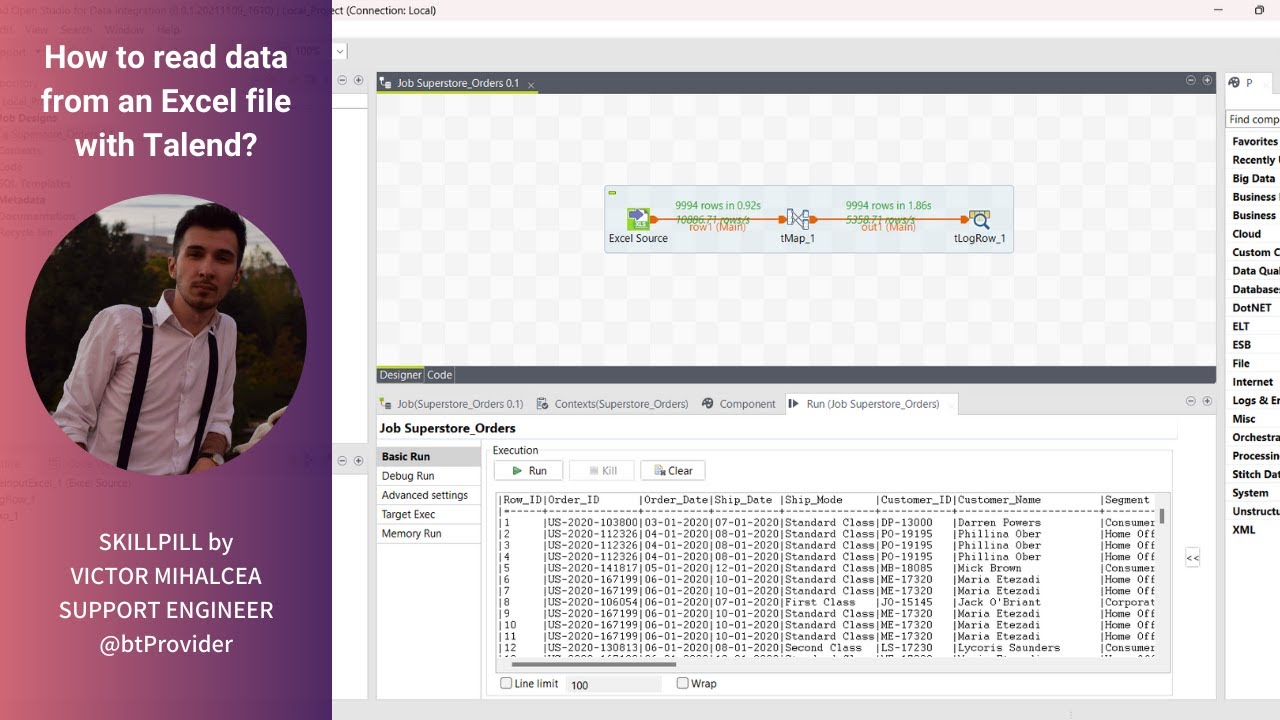Open Target Exec settings

coord(430,514)
